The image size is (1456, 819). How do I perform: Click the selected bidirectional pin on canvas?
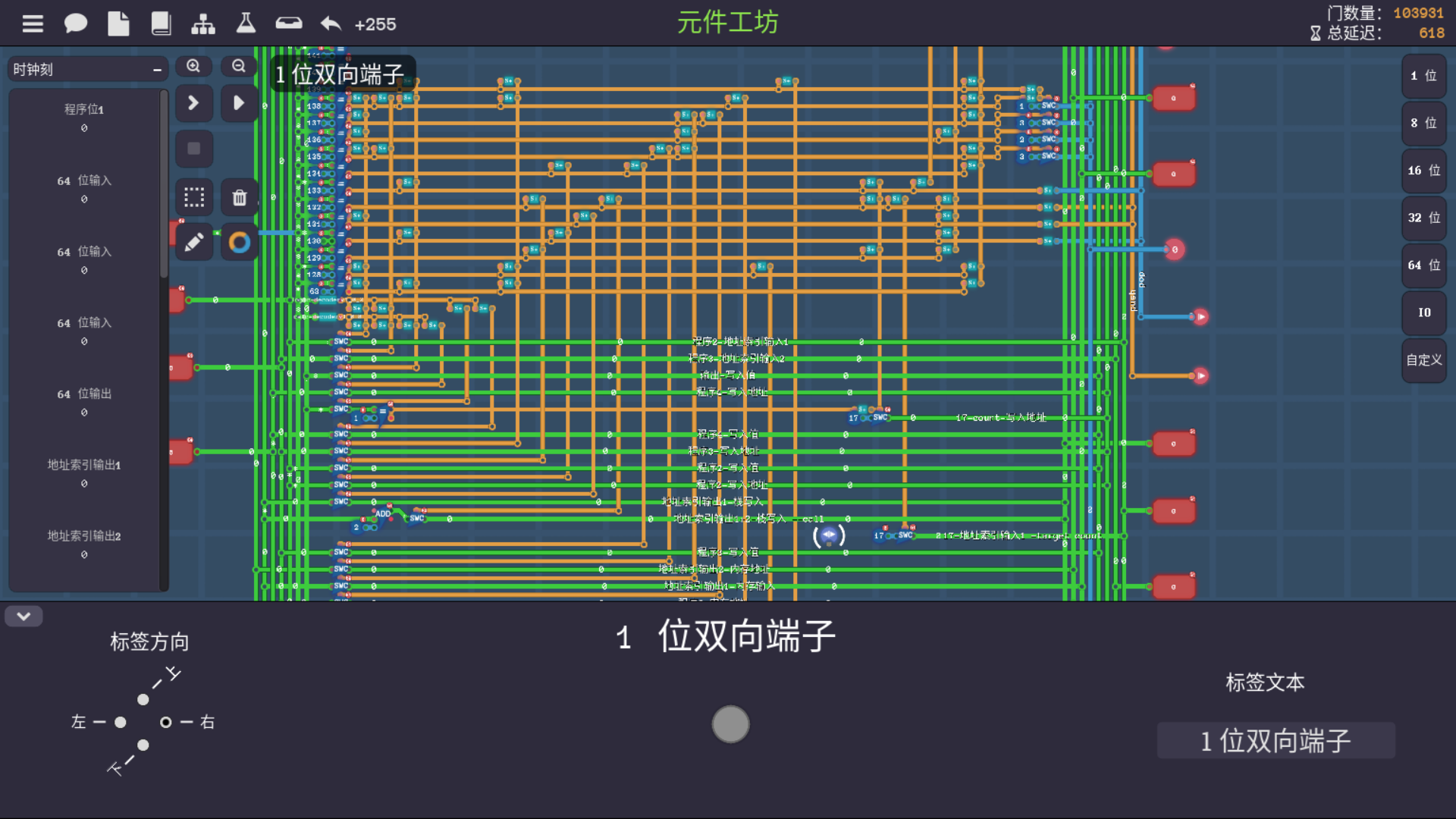coord(829,535)
